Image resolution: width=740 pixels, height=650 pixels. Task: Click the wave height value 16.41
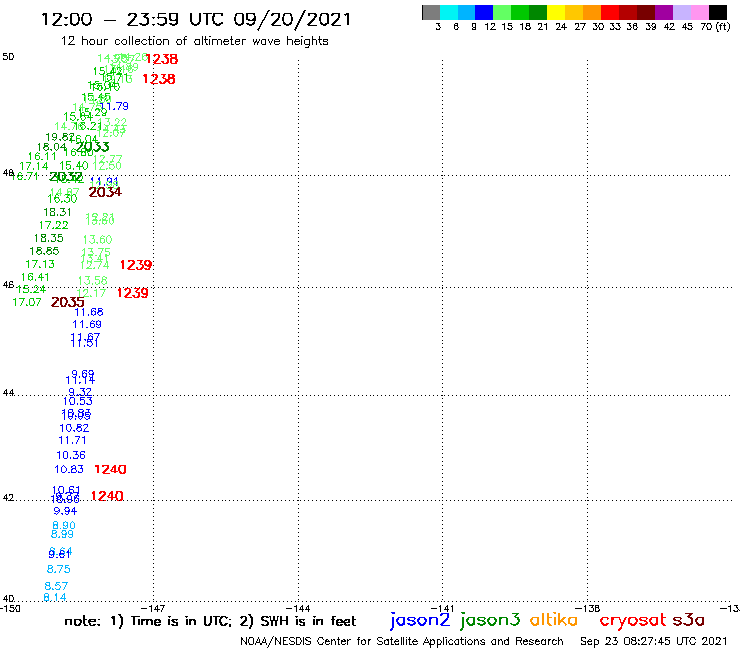pos(35,277)
